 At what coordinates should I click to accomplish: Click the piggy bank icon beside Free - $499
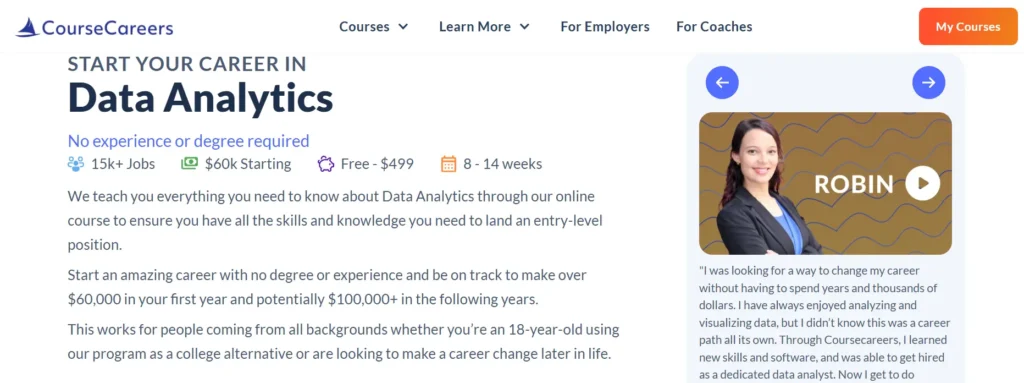[x=326, y=163]
